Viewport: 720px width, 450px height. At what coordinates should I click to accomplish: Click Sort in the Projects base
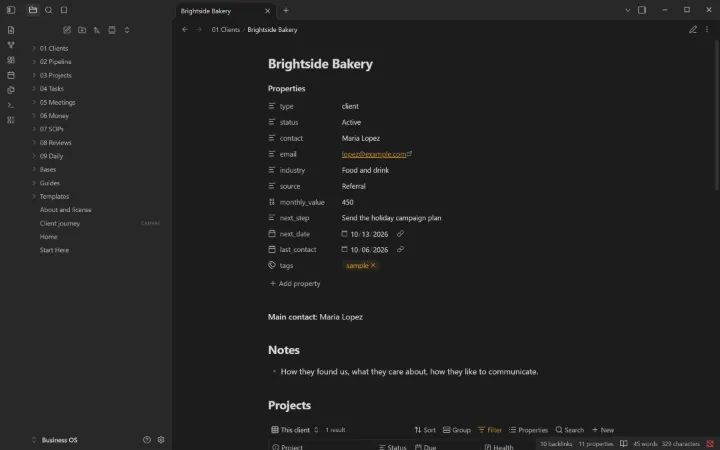425,430
